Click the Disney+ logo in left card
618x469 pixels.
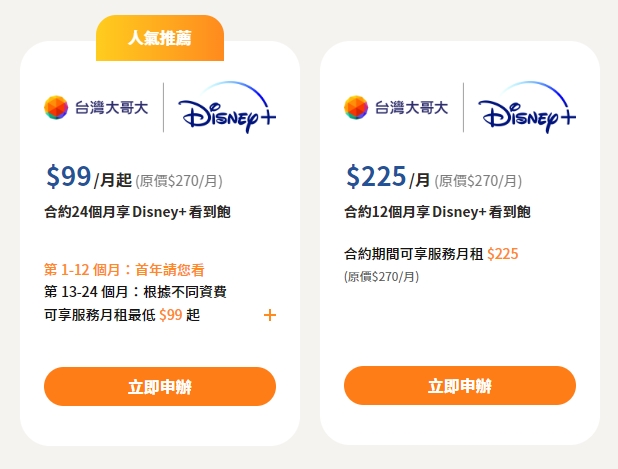(x=227, y=107)
